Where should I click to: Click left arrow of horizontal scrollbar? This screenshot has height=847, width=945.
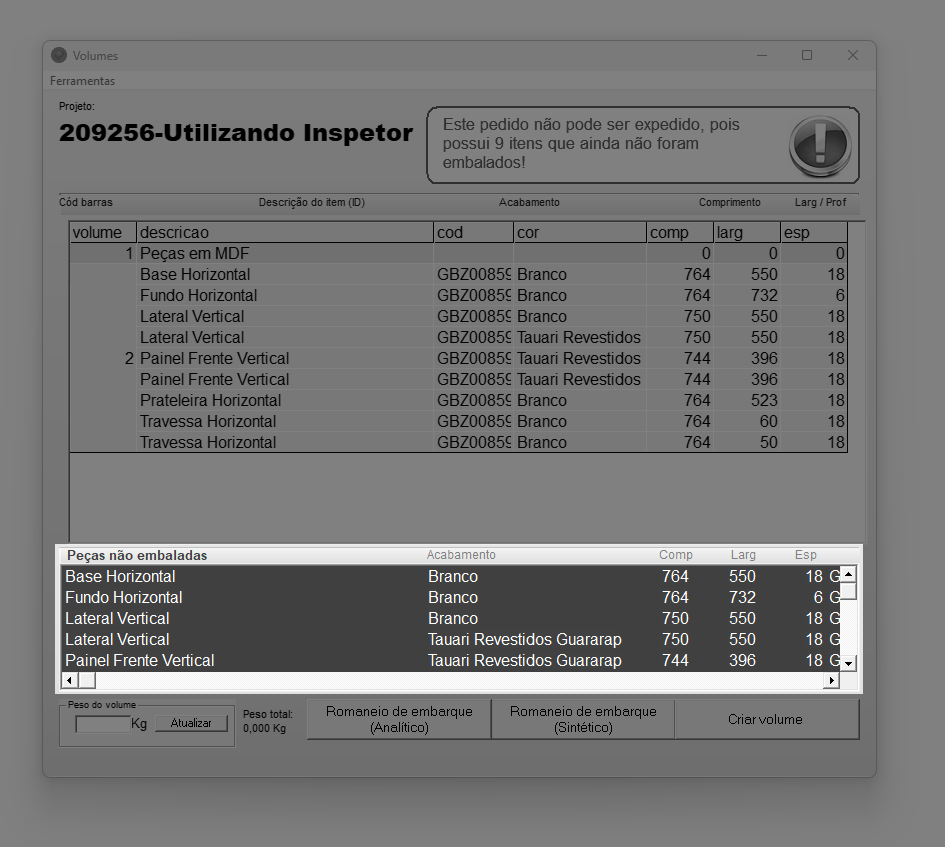coord(69,680)
